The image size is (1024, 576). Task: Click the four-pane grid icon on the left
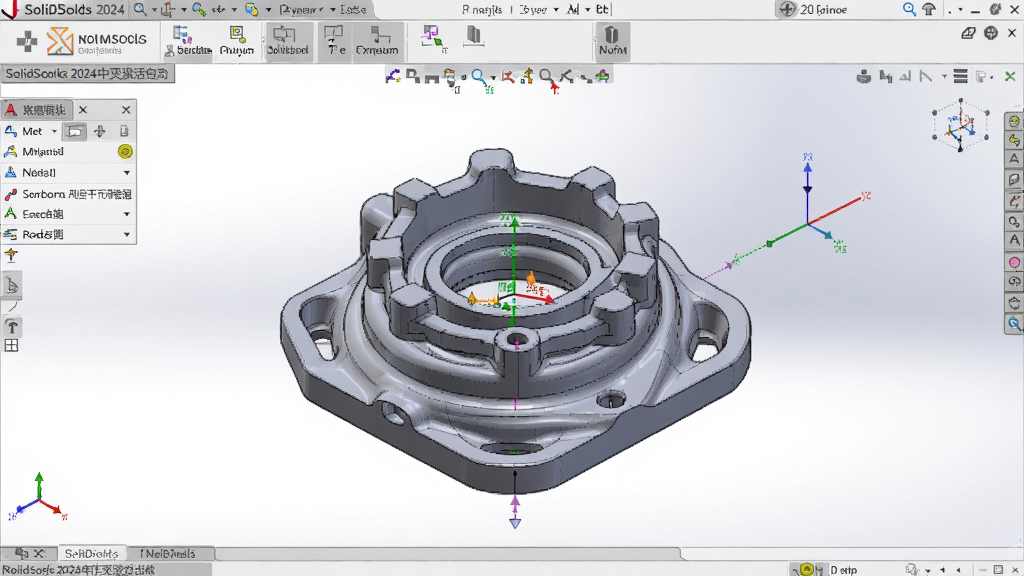(x=11, y=345)
